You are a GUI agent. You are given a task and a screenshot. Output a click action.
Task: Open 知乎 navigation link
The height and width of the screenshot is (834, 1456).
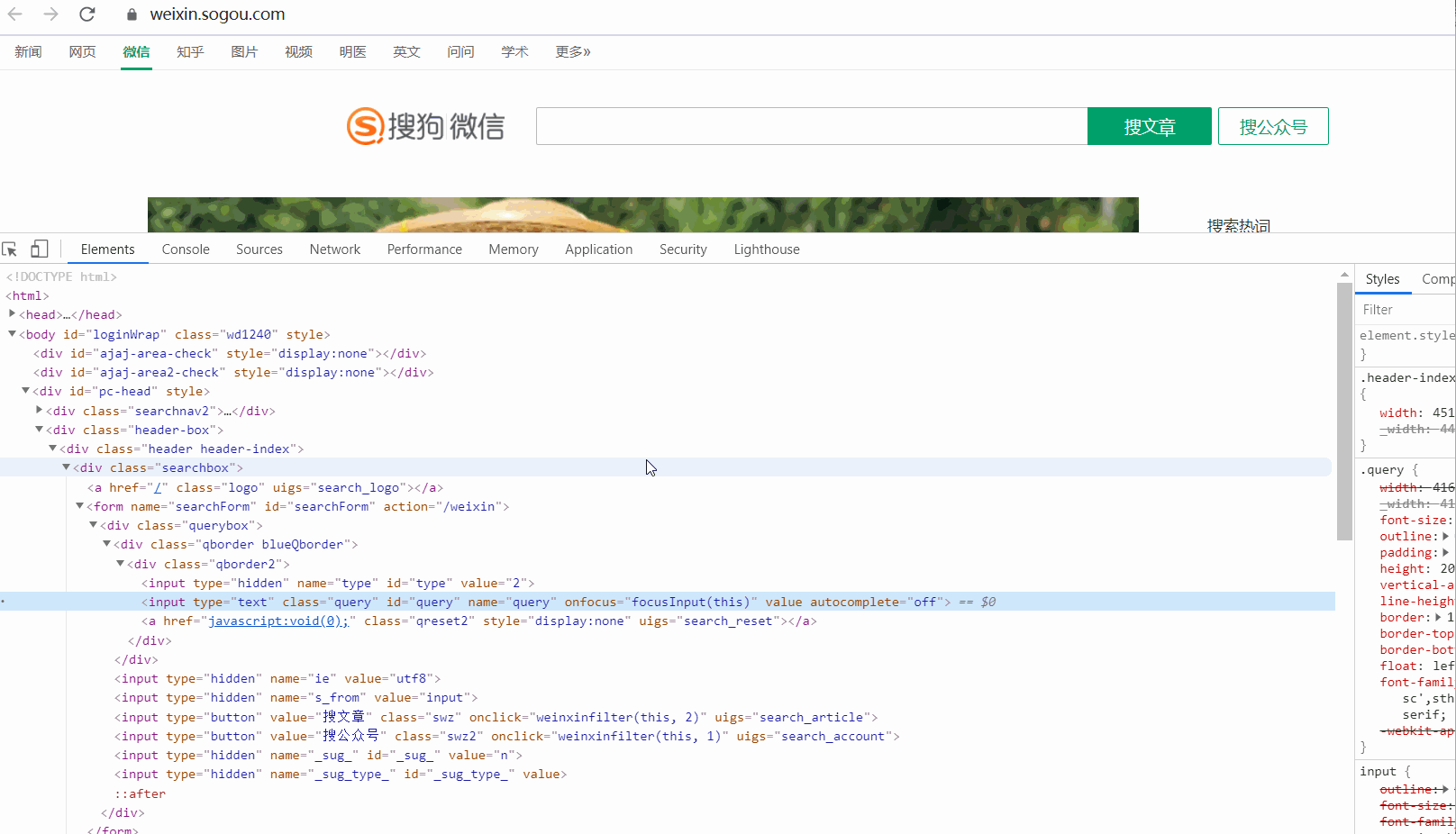pos(190,51)
